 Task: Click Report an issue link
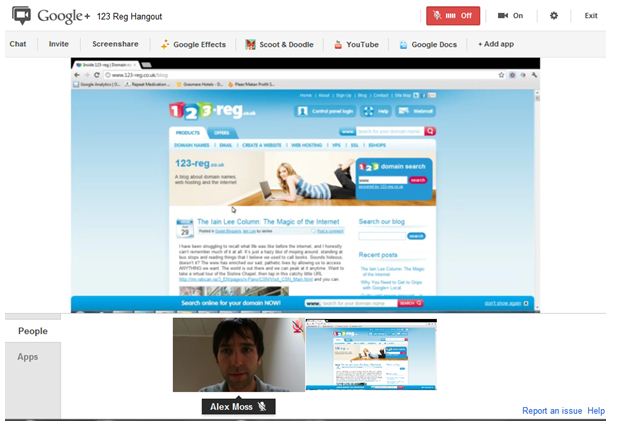552,411
